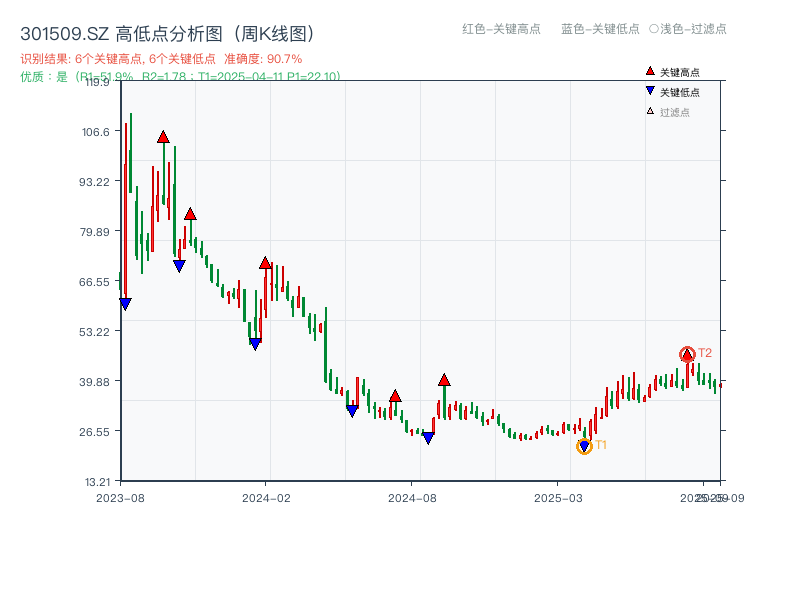
Task: Click the blue key-low triangle near 2024-08
Action: click(x=428, y=437)
